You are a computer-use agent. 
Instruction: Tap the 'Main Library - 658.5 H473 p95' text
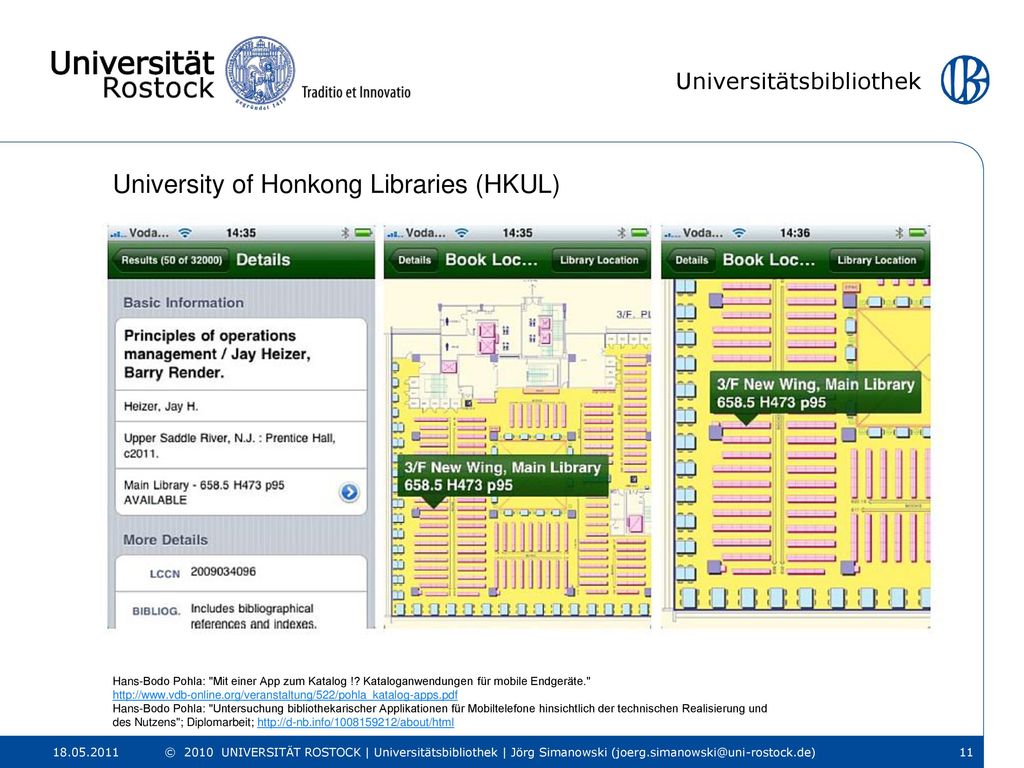(x=204, y=485)
